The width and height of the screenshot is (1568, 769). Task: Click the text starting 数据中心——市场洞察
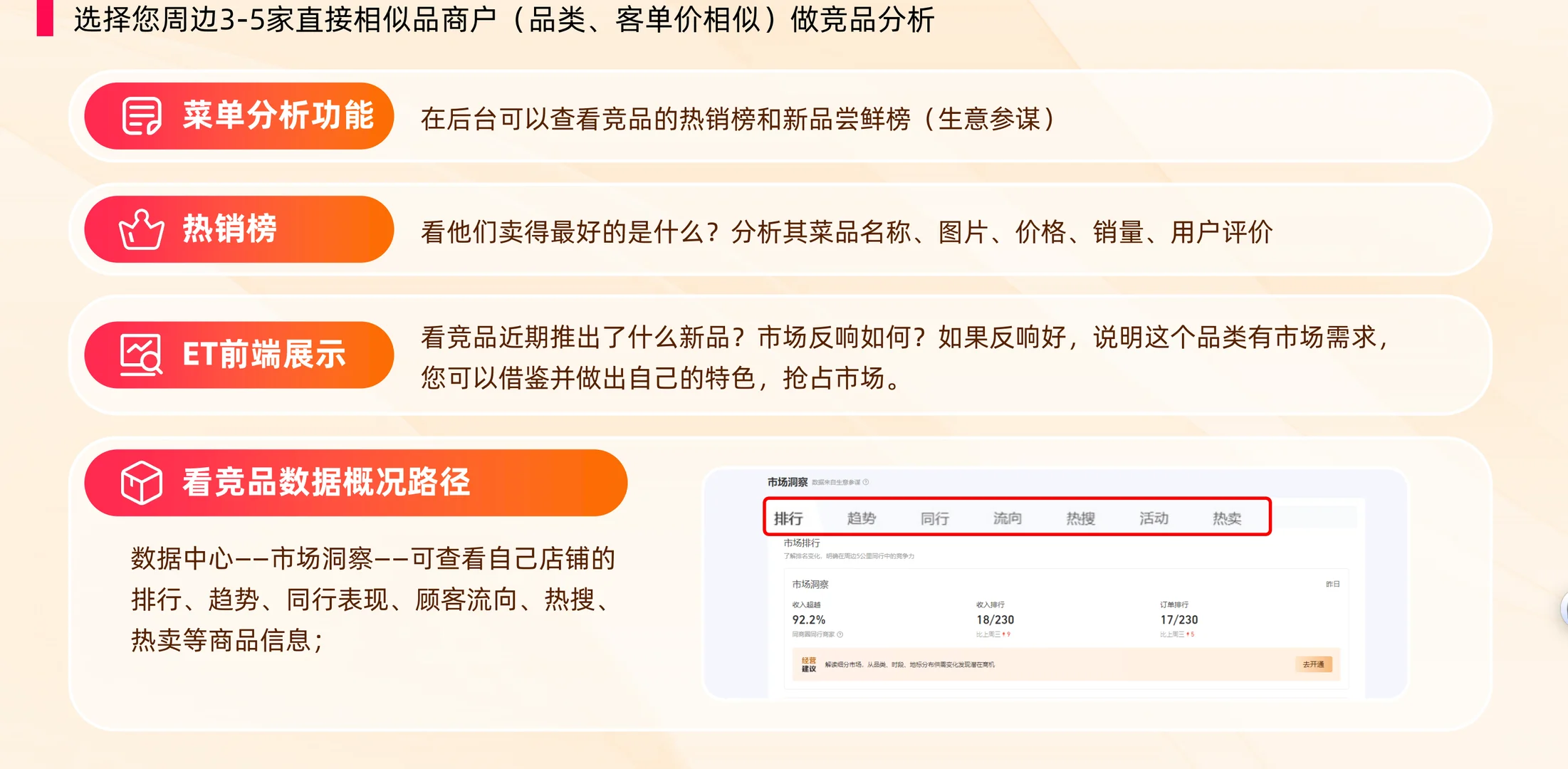pos(373,600)
